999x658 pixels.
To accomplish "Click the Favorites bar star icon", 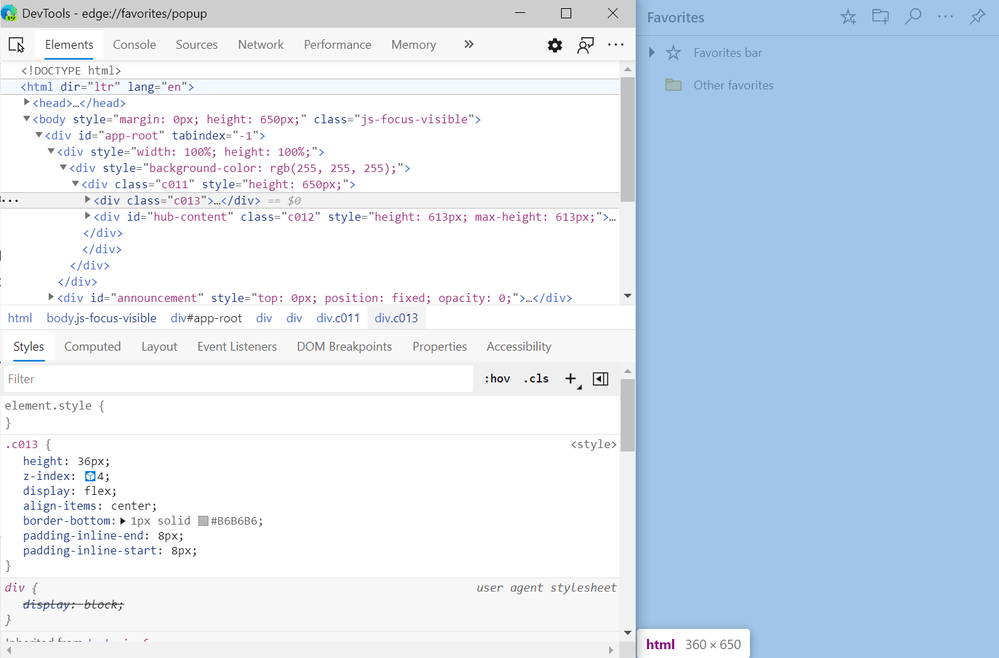I will click(x=673, y=53).
